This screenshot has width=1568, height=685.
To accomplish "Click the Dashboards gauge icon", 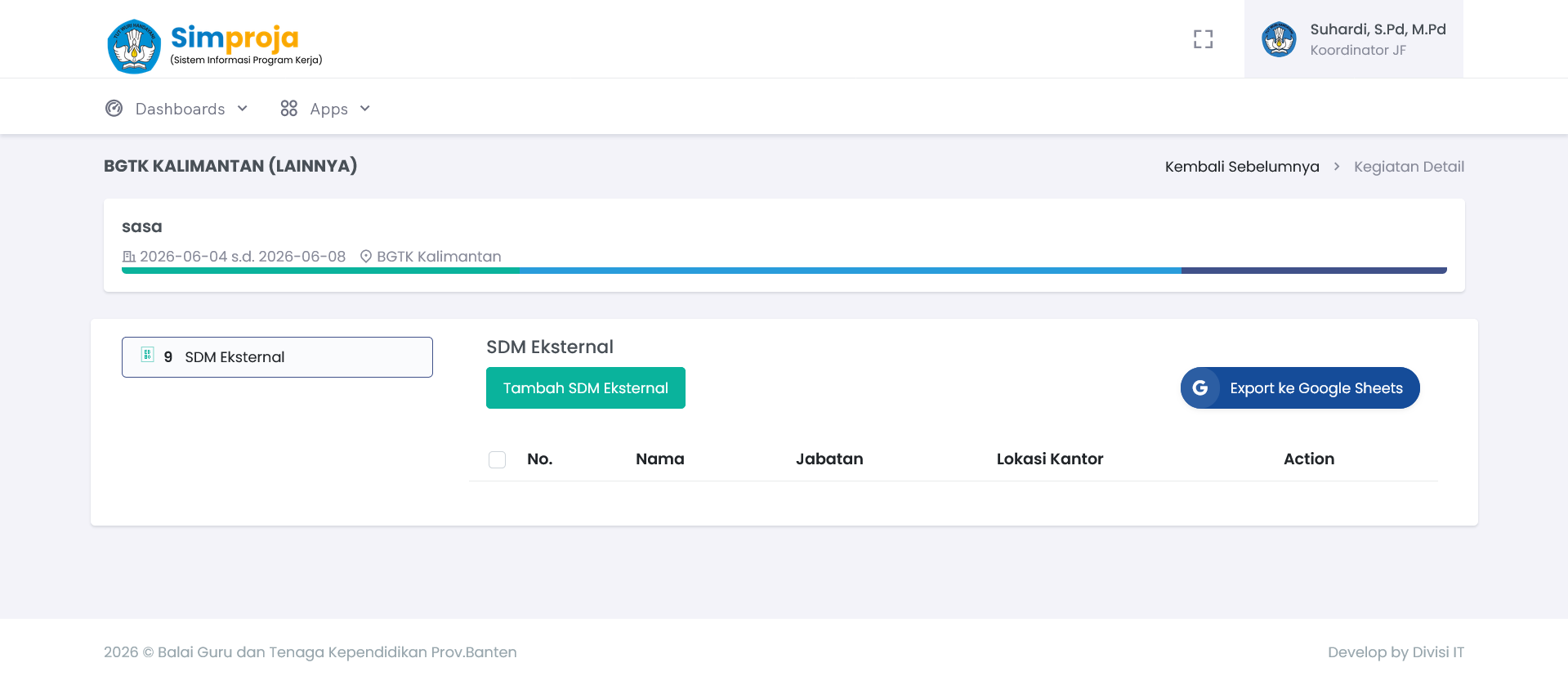I will [x=114, y=108].
